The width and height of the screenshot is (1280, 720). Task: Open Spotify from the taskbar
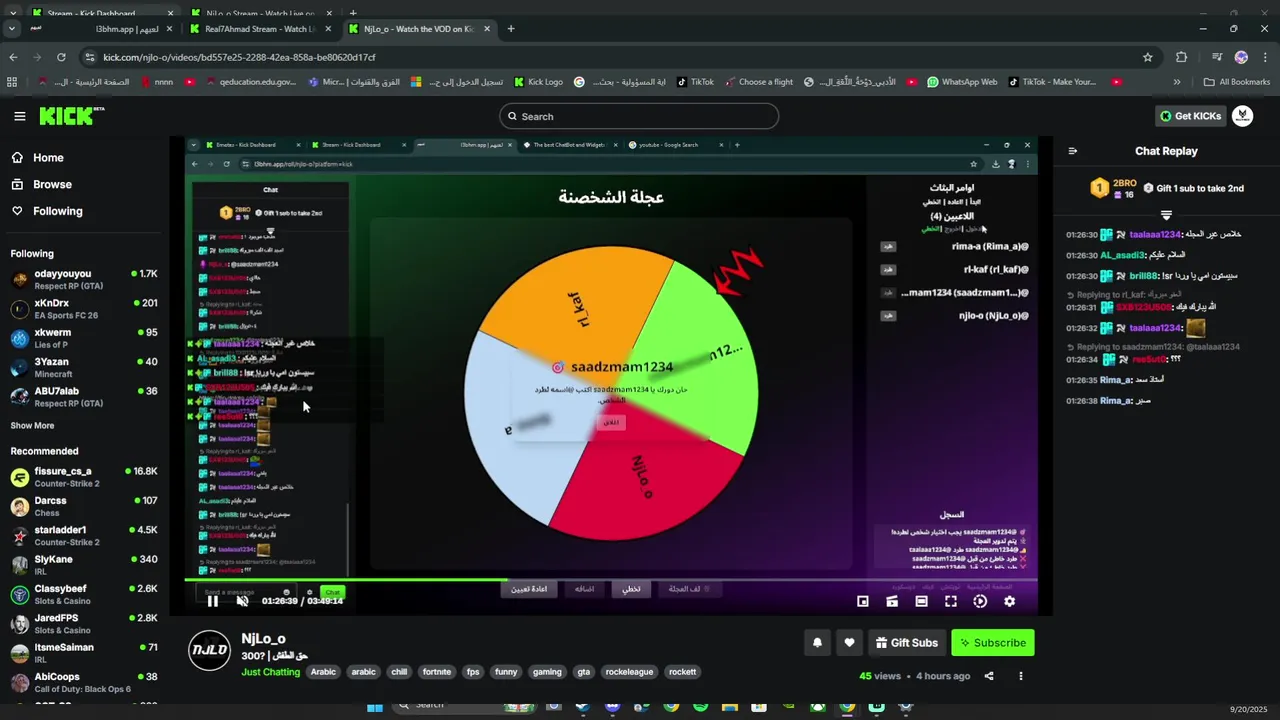tap(701, 707)
